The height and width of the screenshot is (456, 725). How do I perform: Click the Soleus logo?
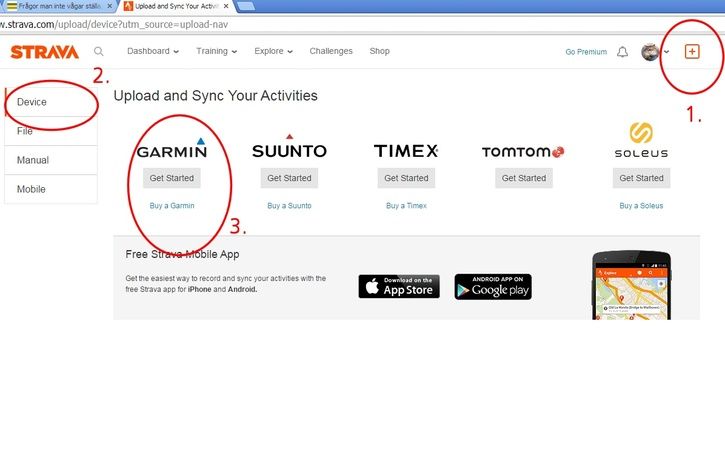[641, 140]
